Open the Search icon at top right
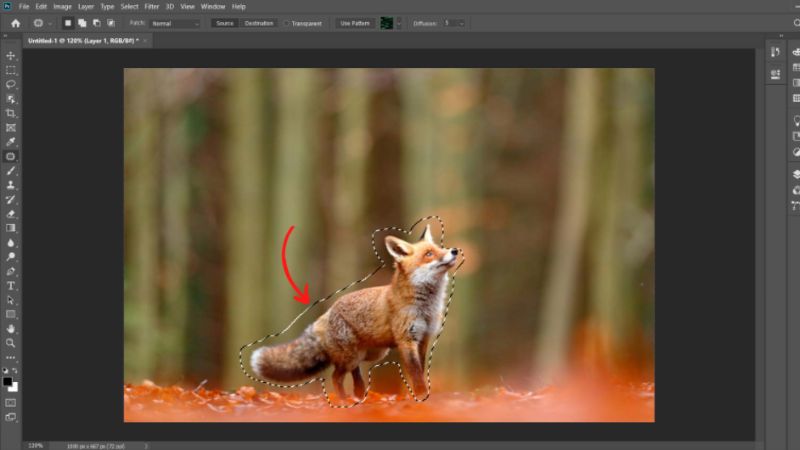800x450 pixels. (x=796, y=23)
